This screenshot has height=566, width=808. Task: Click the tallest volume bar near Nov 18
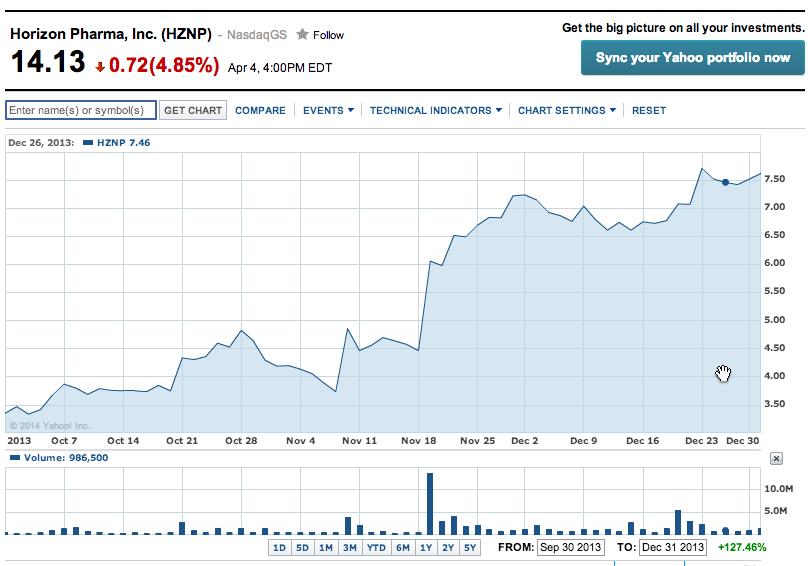(430, 504)
